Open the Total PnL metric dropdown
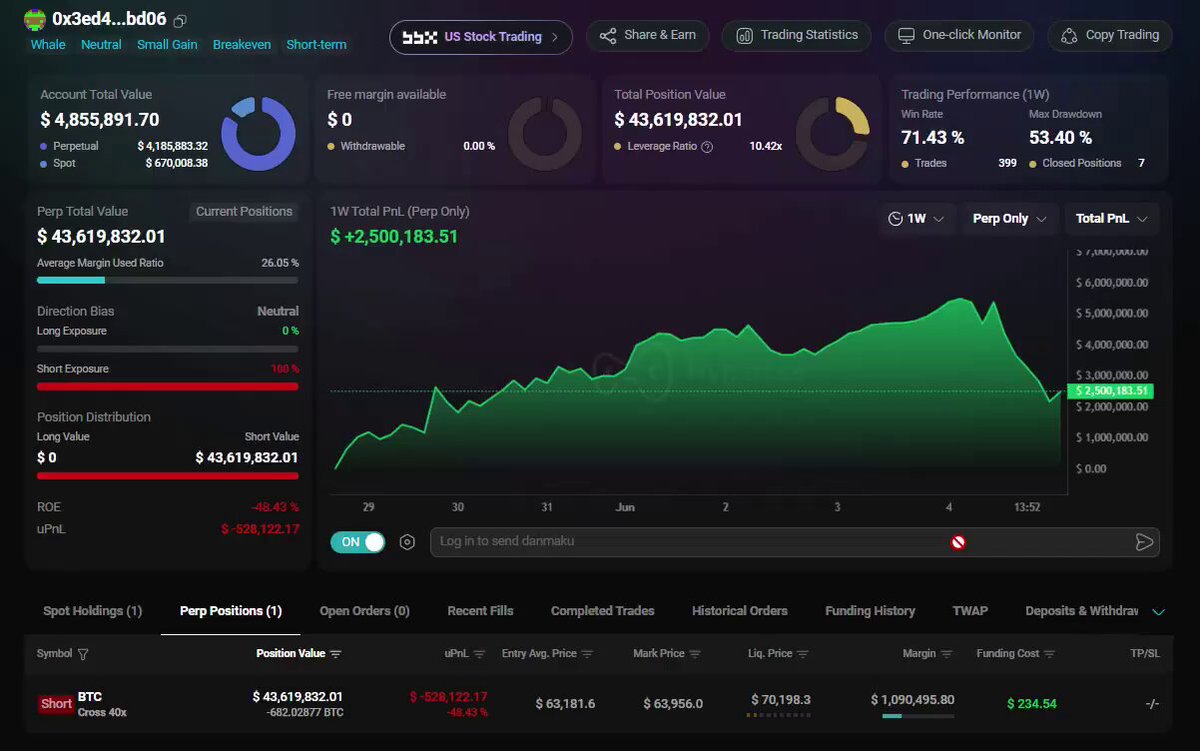This screenshot has height=751, width=1200. 1112,218
